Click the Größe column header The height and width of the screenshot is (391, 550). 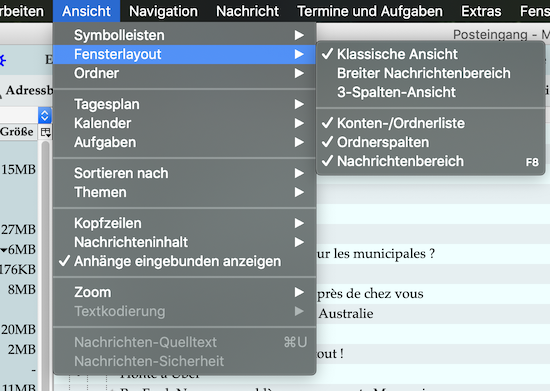click(x=18, y=132)
